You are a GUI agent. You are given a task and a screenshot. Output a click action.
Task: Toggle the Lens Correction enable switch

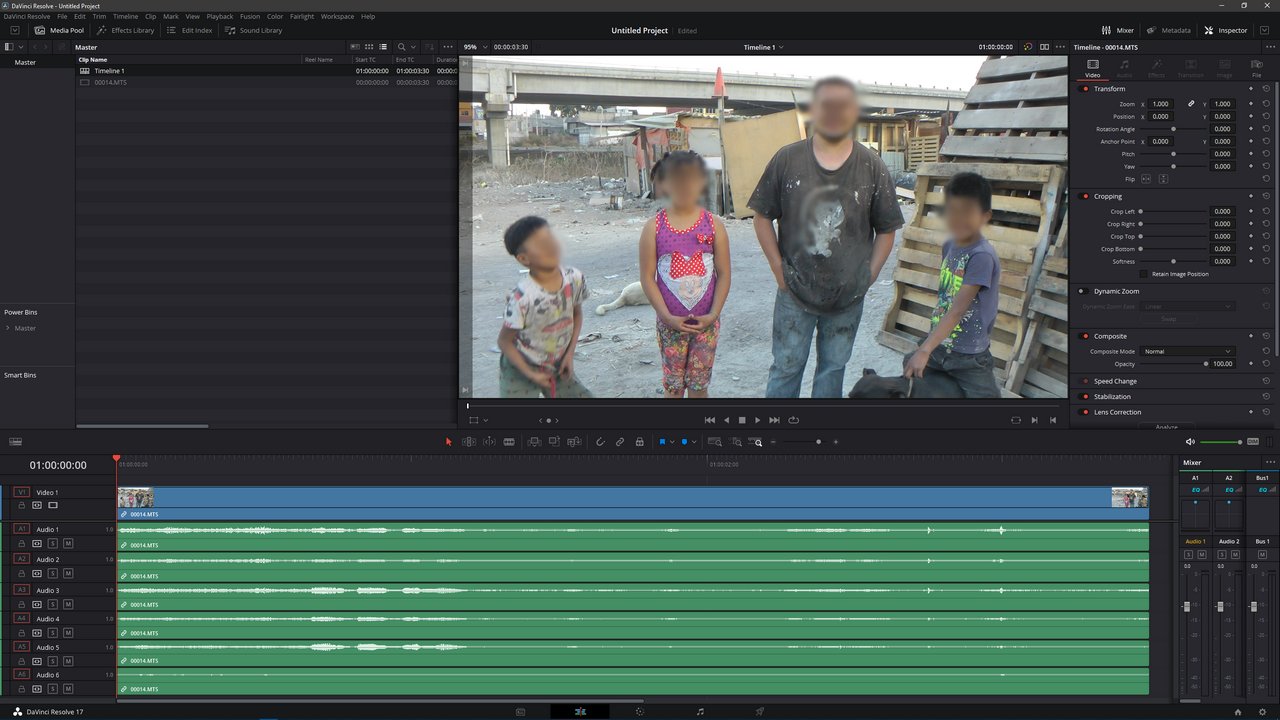pyautogui.click(x=1086, y=412)
